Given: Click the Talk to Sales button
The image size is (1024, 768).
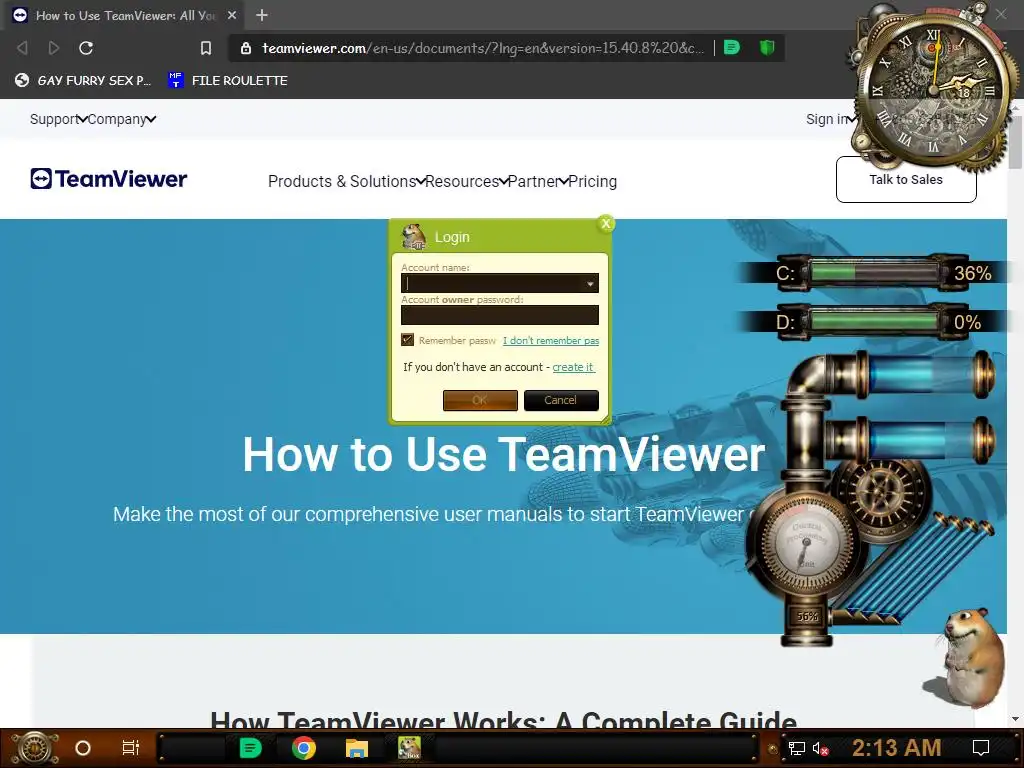Looking at the screenshot, I should click(x=906, y=180).
